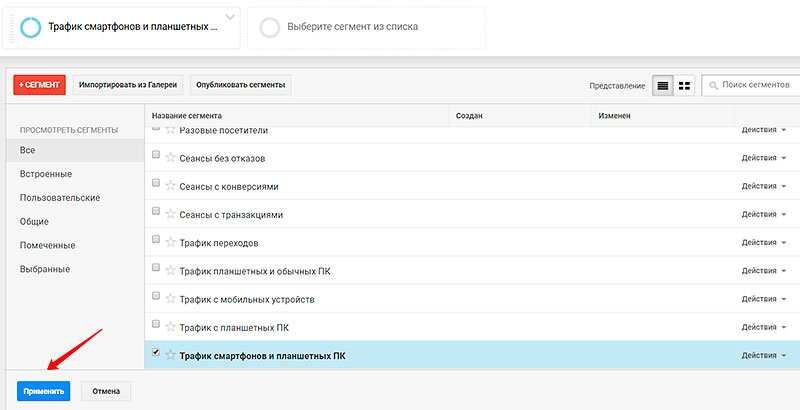800x410 pixels.
Task: Open dropdown arrow on the selected segment card
Action: pyautogui.click(x=230, y=18)
